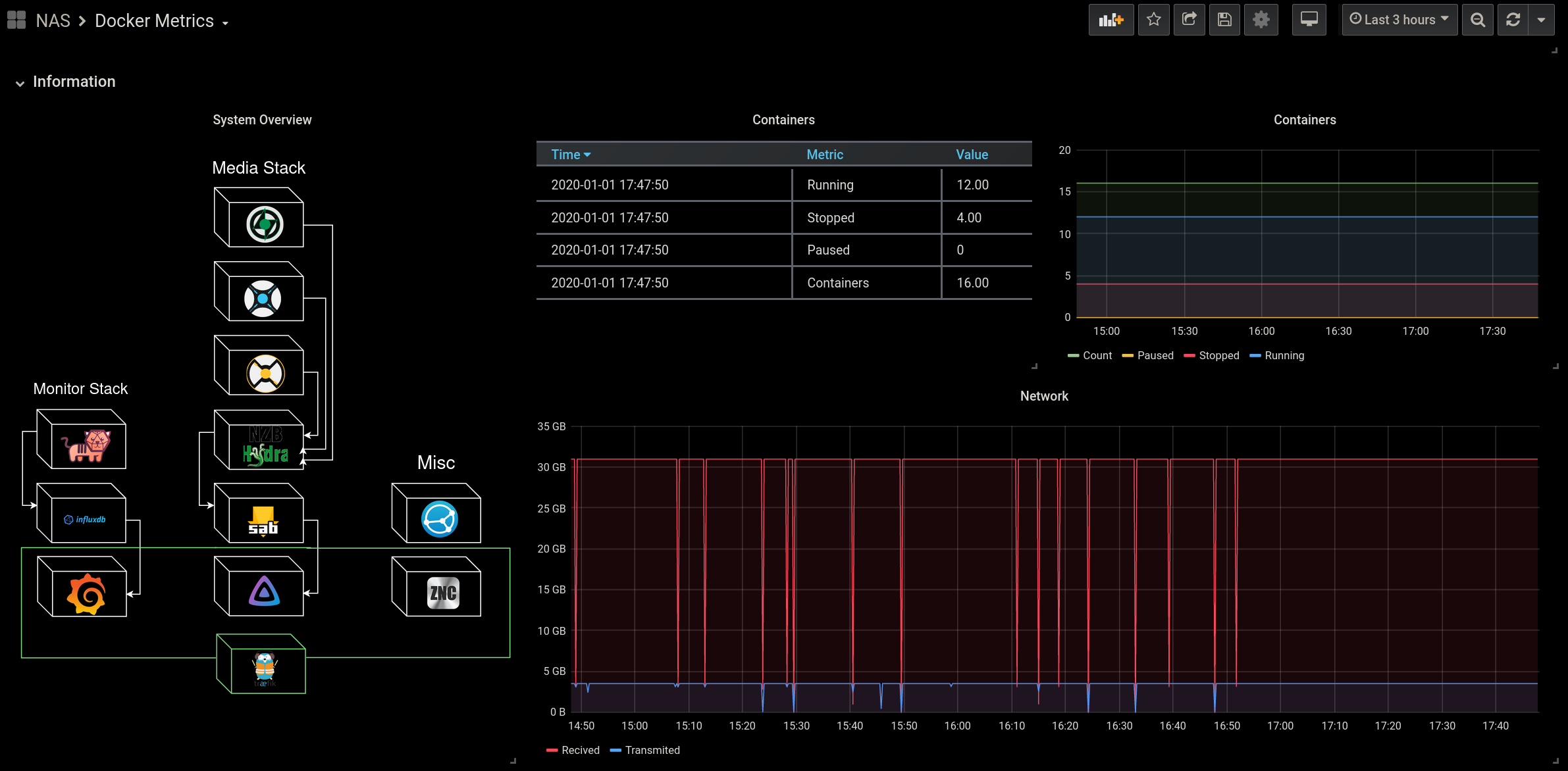
Task: Open the Last 3 hours time picker
Action: [x=1399, y=20]
